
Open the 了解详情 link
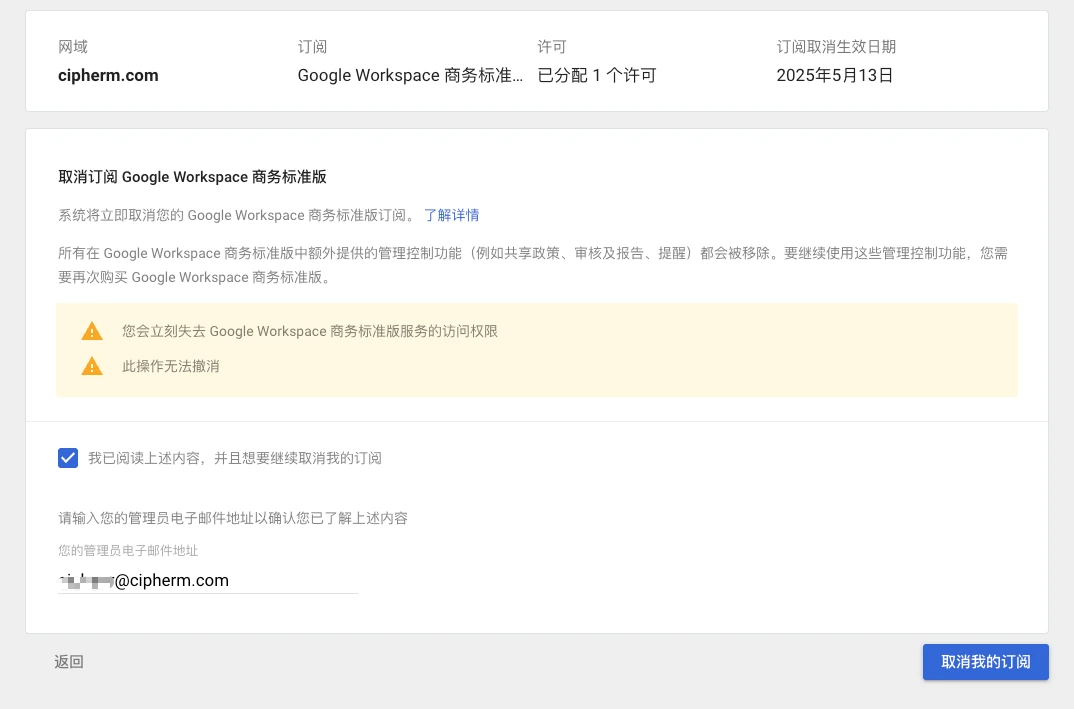(451, 215)
